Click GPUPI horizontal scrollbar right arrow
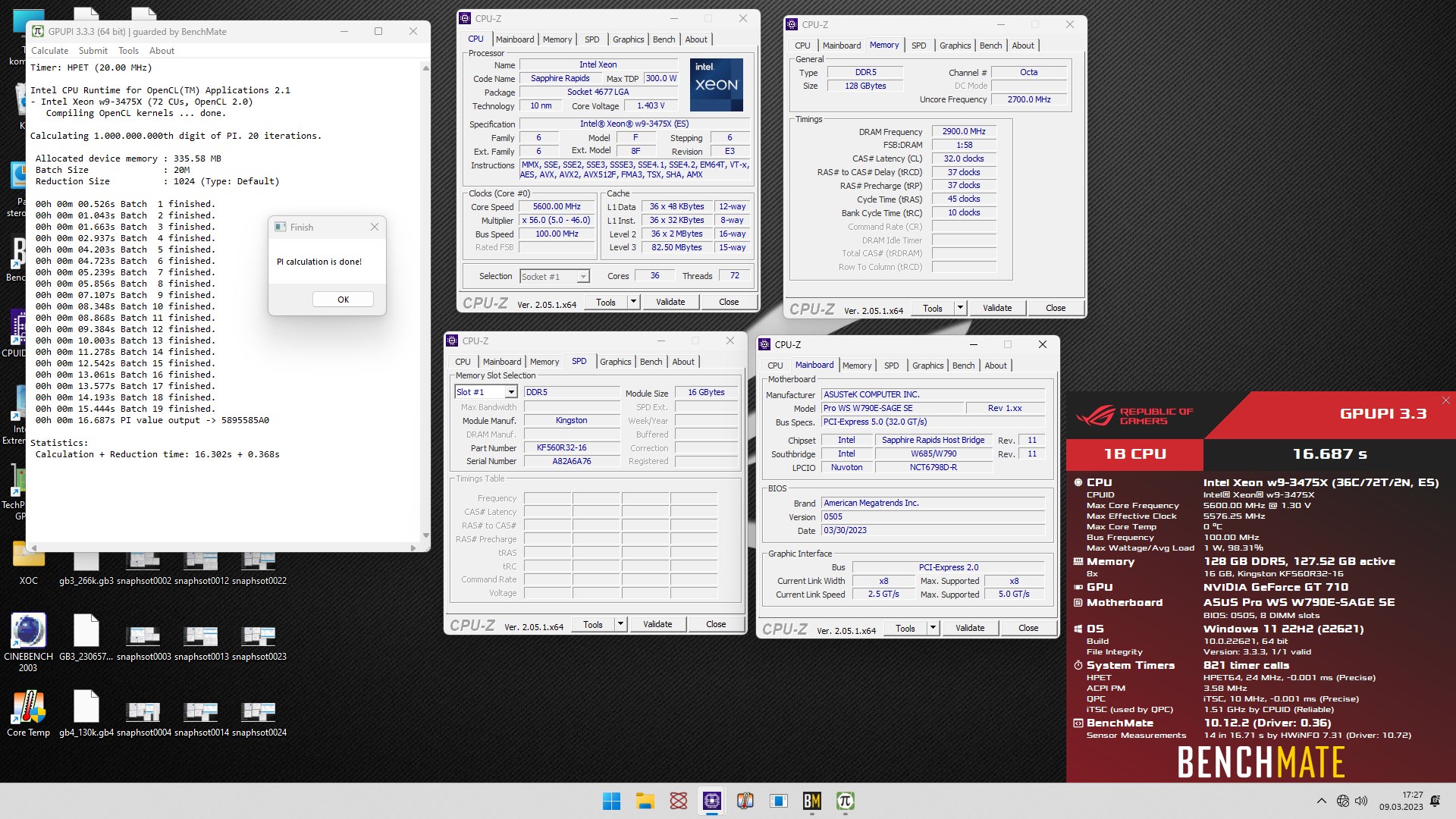The height and width of the screenshot is (819, 1456). pyautogui.click(x=413, y=548)
